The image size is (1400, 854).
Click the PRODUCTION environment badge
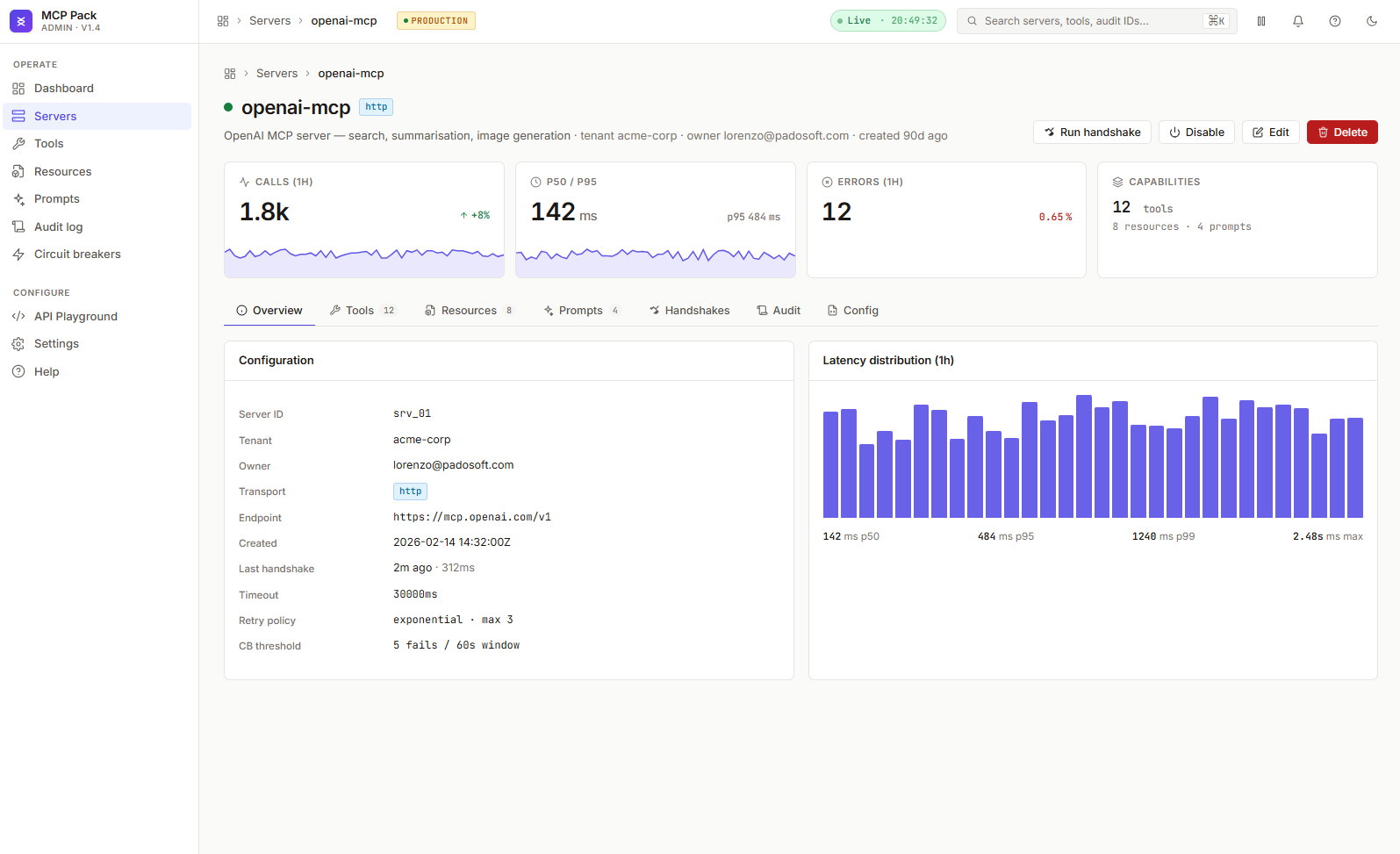coord(436,21)
